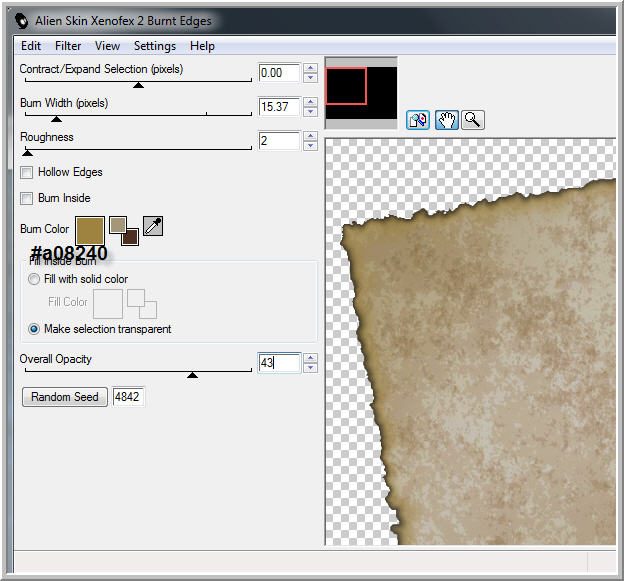
Task: Click the Contract/Expand Selection value field
Action: coord(279,73)
